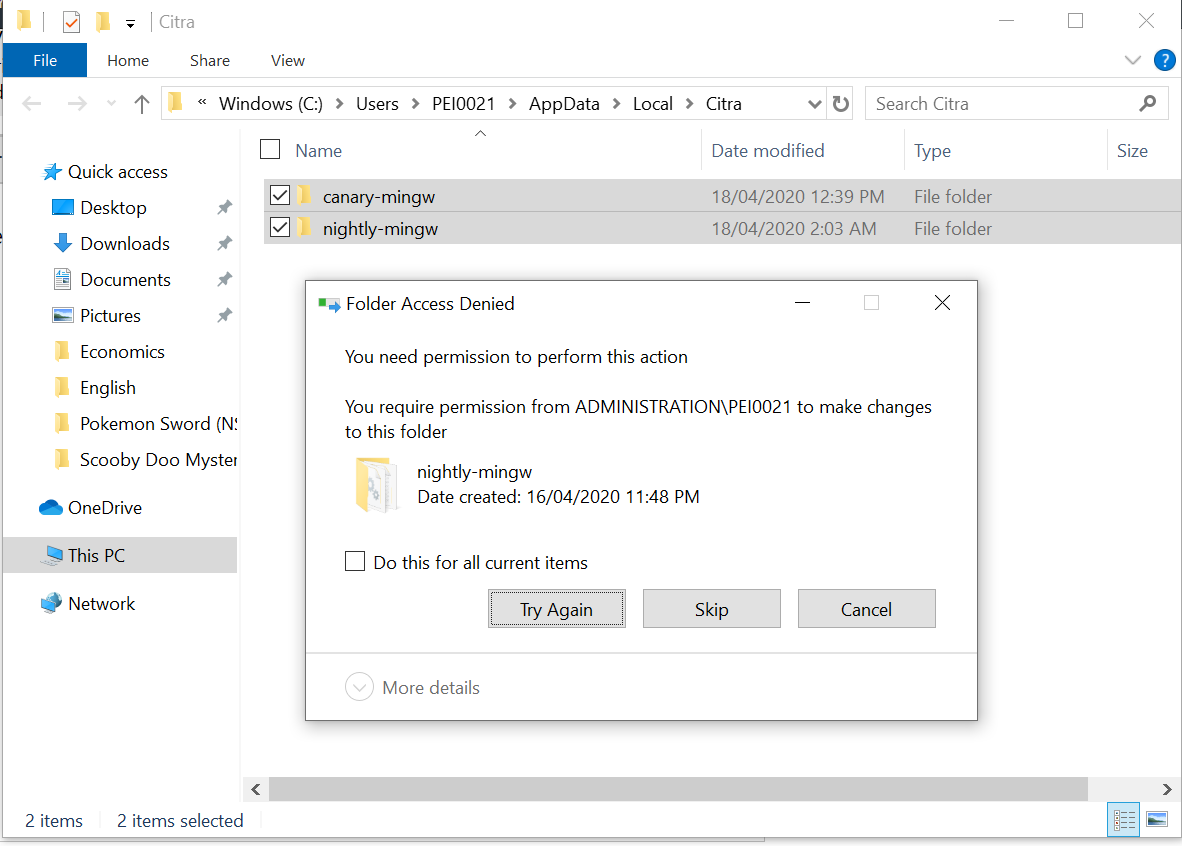
Task: Open the Quick Access Toolbar customize dropdown
Action: pos(130,21)
